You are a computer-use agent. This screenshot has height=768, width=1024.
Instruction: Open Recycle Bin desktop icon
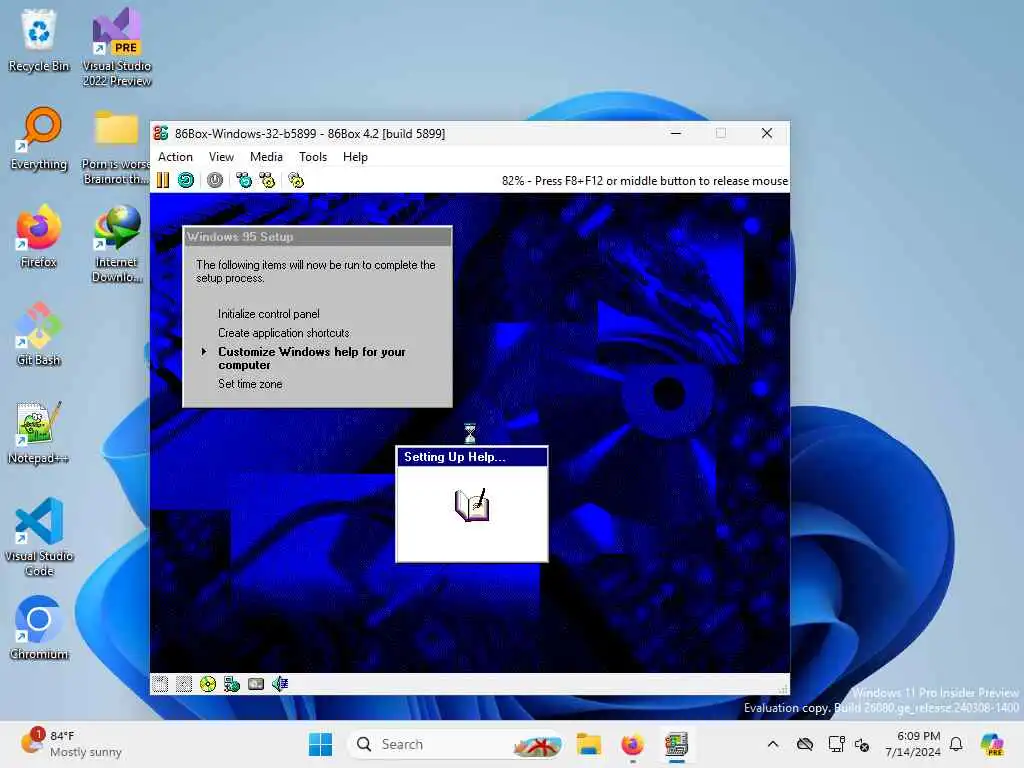39,40
